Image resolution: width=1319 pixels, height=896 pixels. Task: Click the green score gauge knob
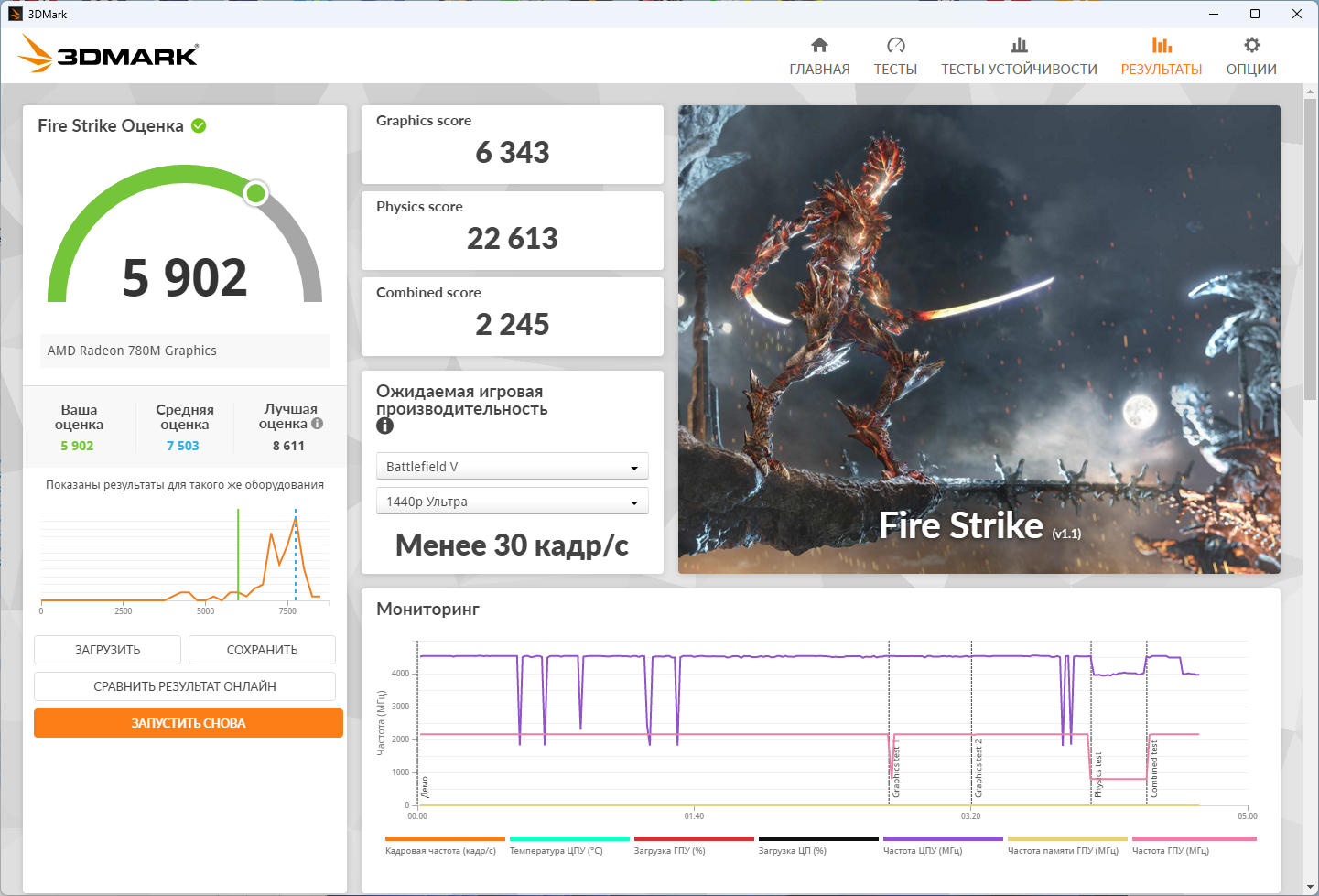[x=256, y=193]
